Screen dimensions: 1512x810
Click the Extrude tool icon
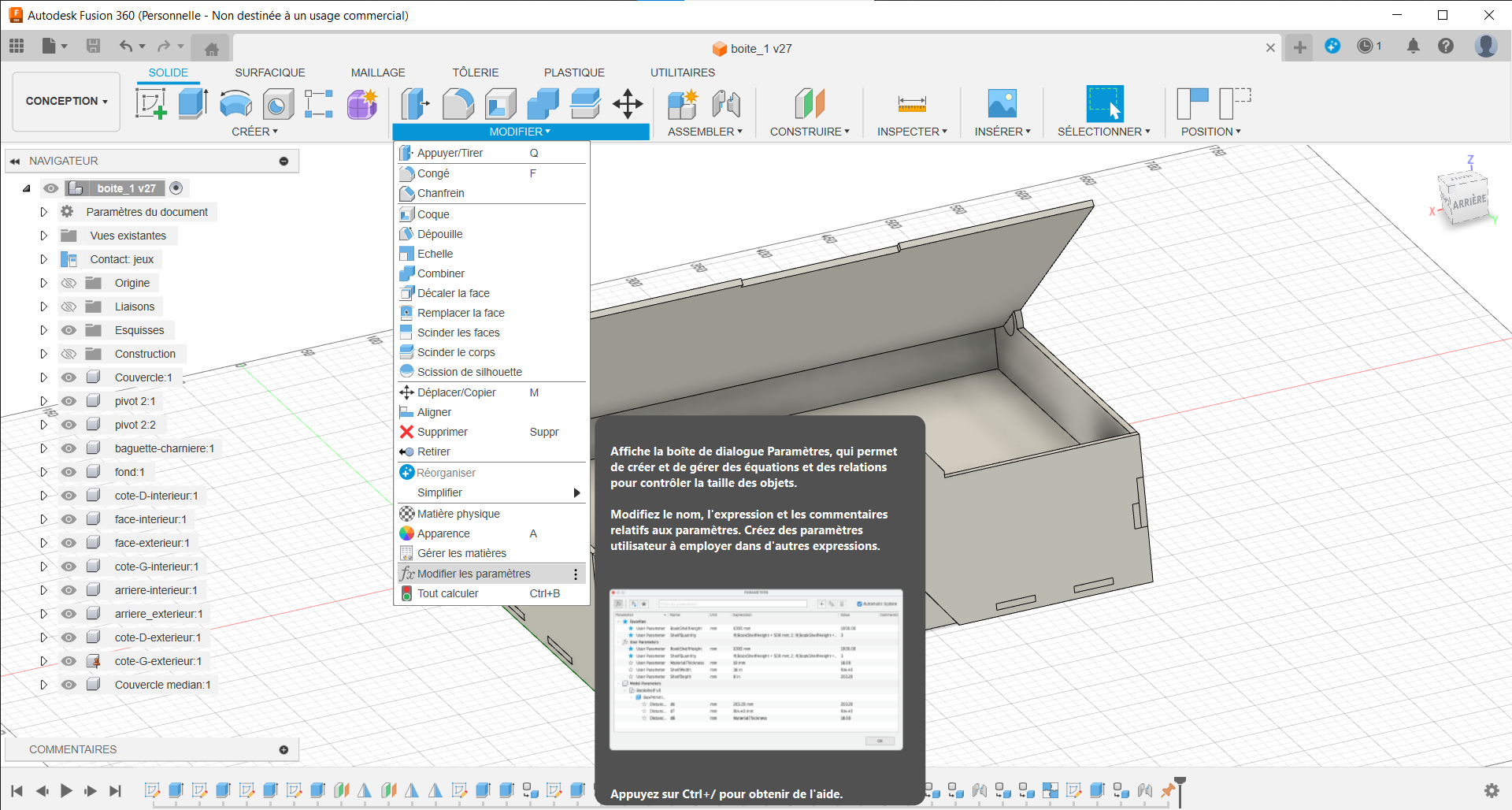tap(193, 103)
